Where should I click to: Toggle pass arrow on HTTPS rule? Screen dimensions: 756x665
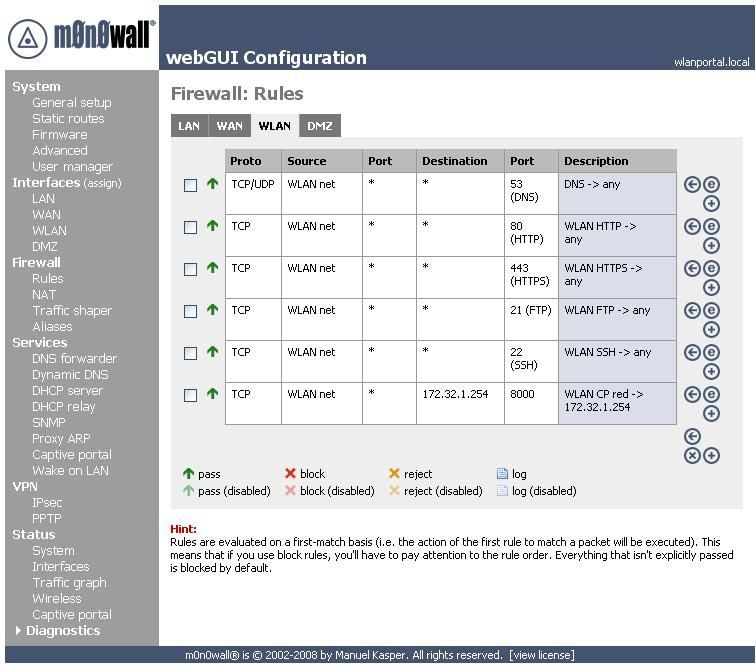click(213, 267)
